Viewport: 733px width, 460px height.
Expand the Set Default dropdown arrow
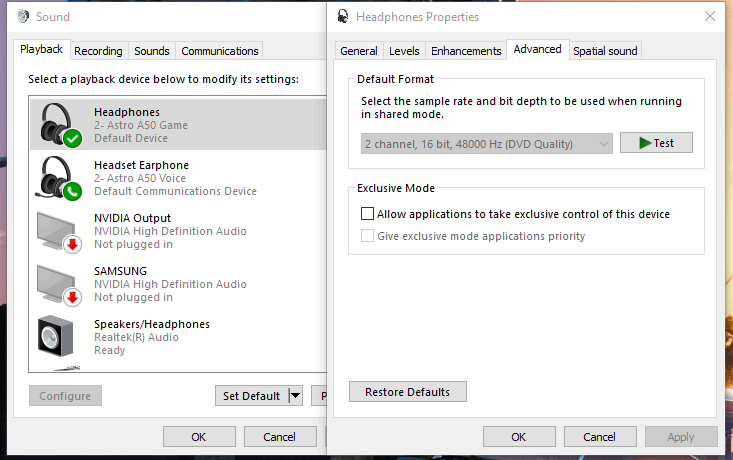(x=295, y=396)
